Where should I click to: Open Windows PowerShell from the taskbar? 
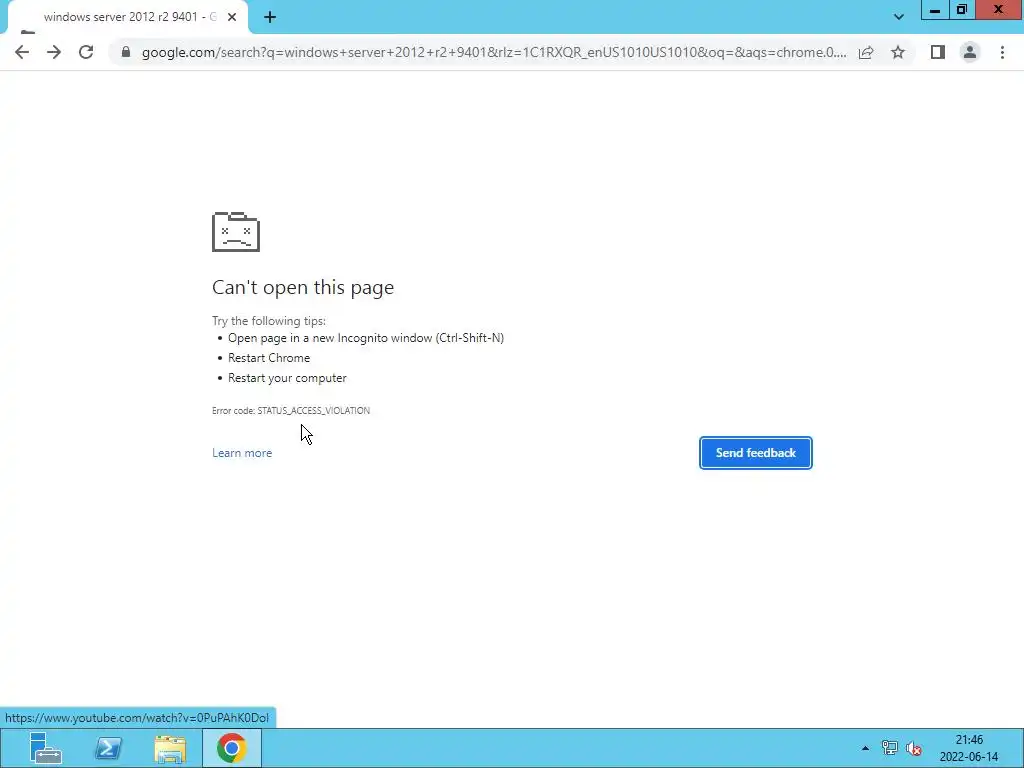click(108, 748)
